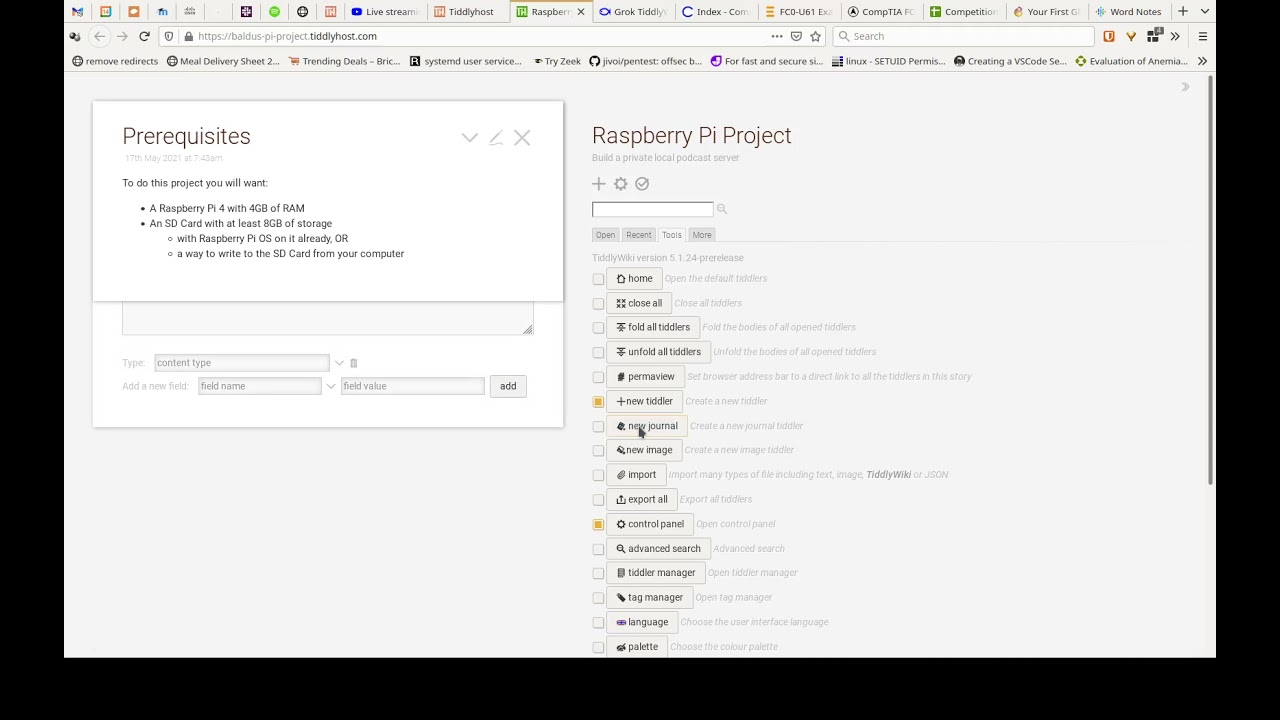Viewport: 1280px width, 720px height.
Task: Toggle checkbox for advanced search
Action: pos(598,548)
